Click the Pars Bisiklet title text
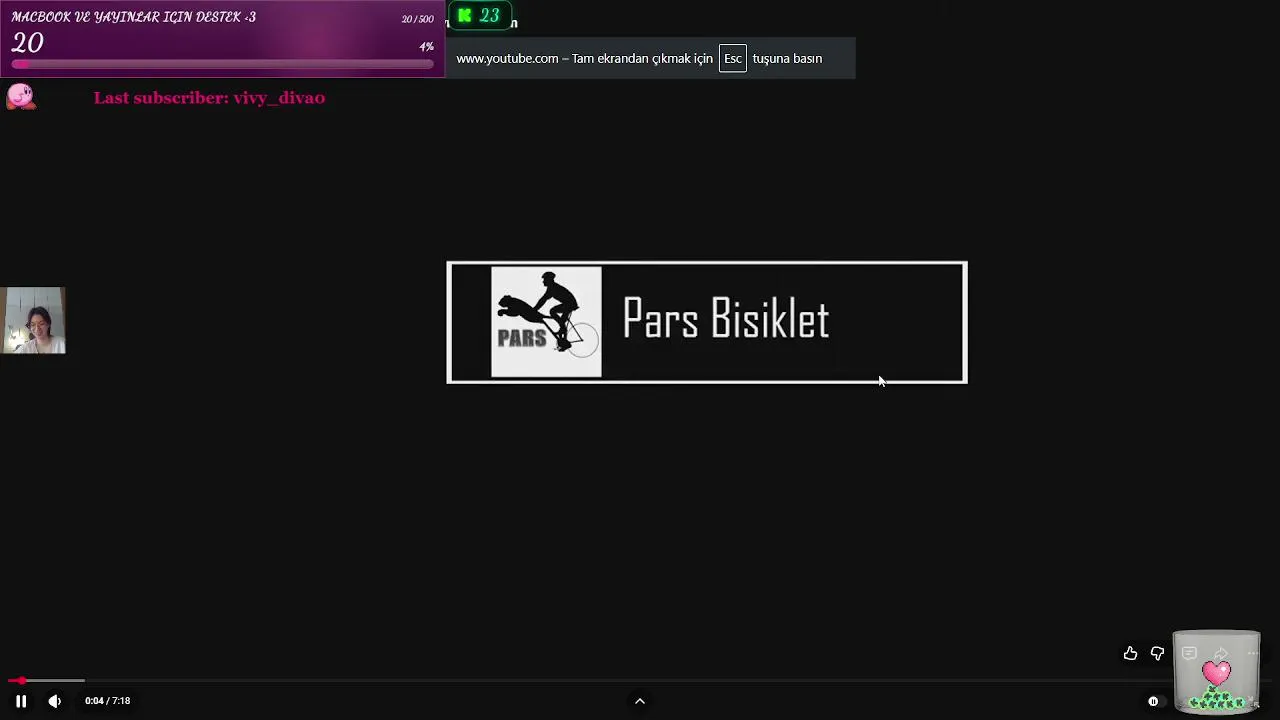This screenshot has height=720, width=1280. pyautogui.click(x=726, y=320)
